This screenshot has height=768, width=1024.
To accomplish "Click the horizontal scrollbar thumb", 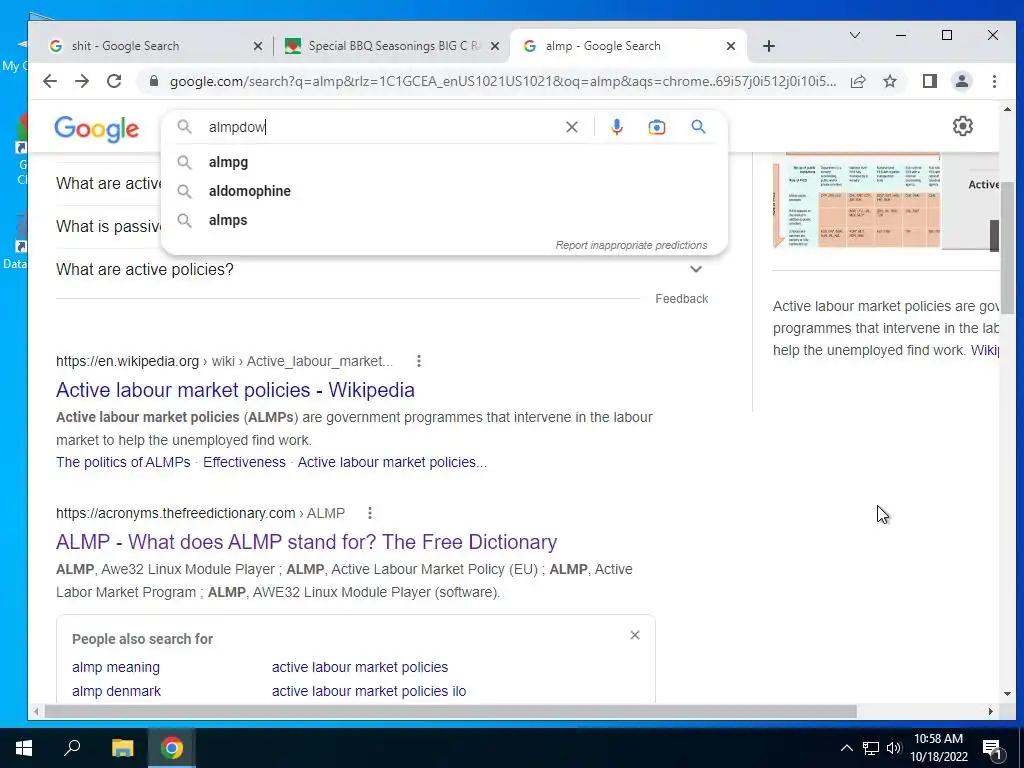I will point(451,712).
